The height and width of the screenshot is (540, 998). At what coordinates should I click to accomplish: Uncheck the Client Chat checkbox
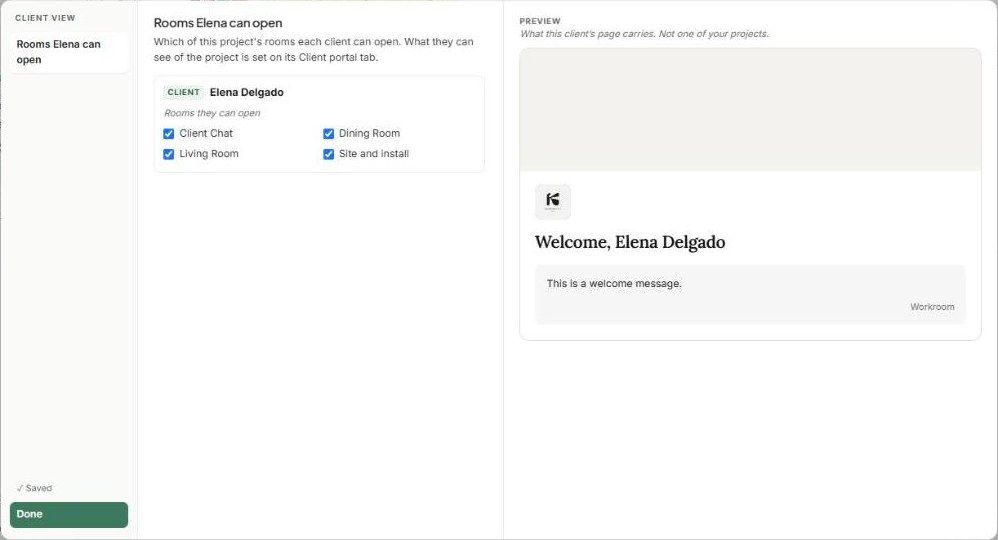point(169,134)
